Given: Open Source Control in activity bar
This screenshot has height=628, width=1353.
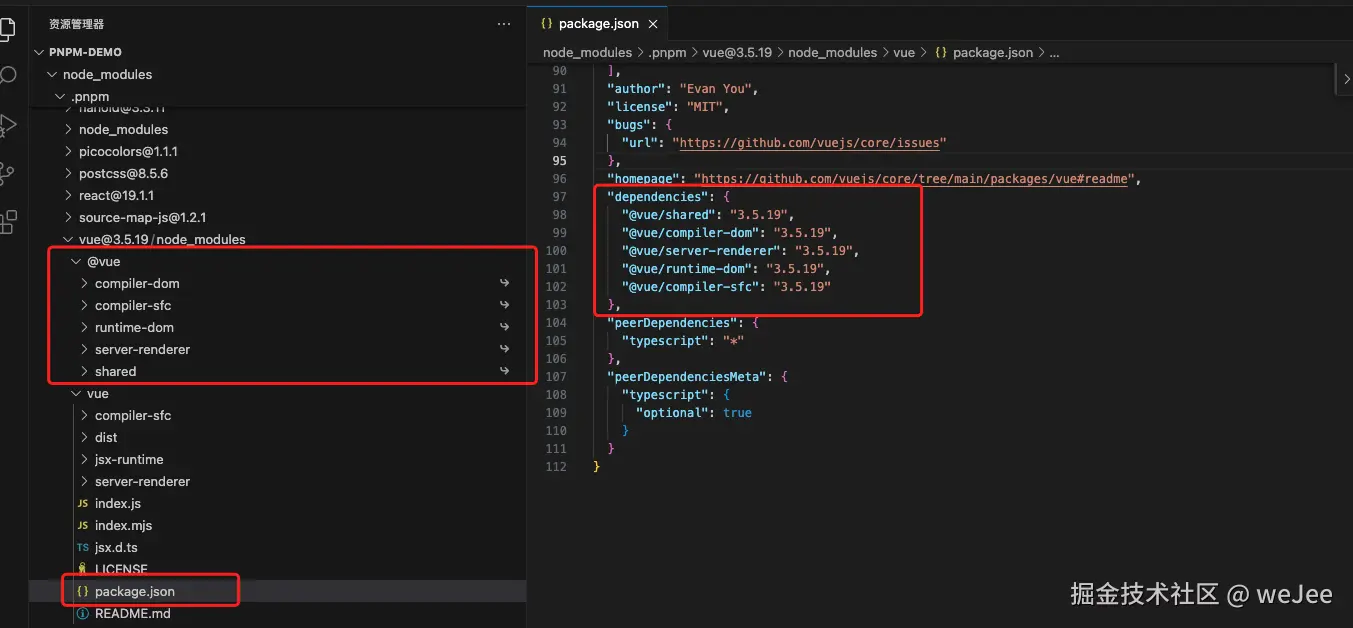Looking at the screenshot, I should coord(7,173).
